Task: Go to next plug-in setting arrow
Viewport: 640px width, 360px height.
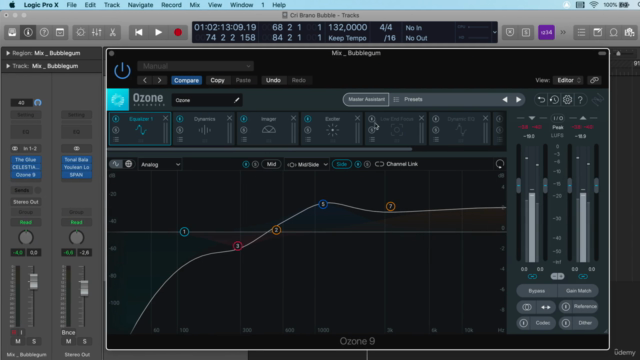Action: pyautogui.click(x=160, y=80)
